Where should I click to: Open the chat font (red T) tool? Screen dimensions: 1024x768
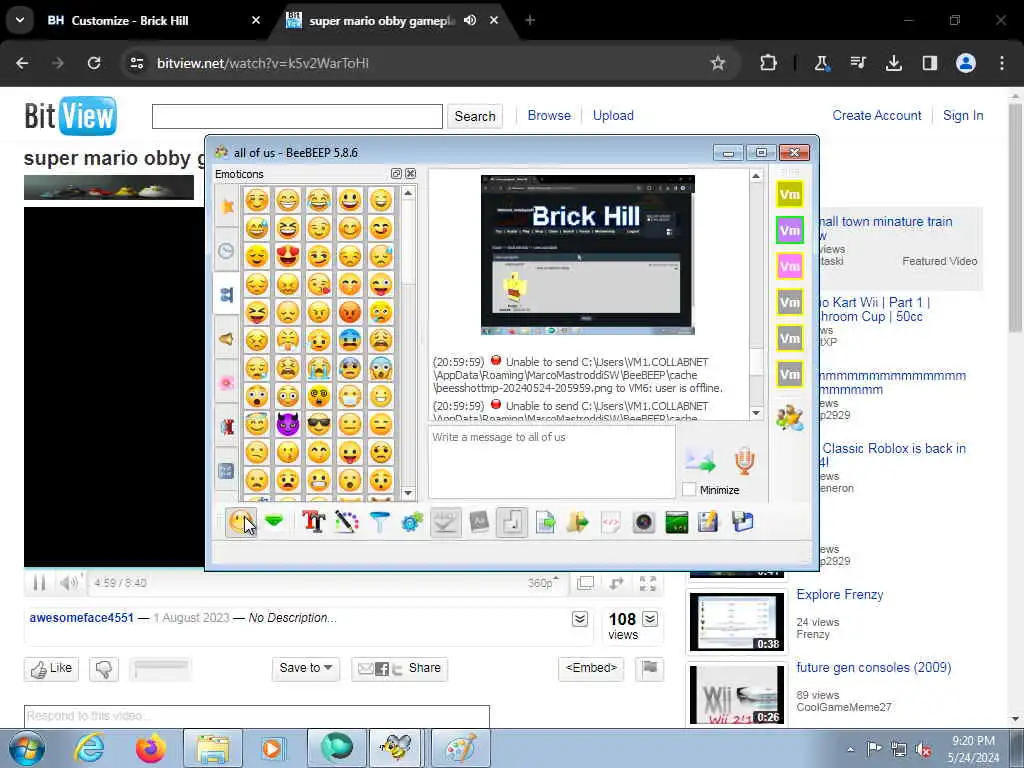313,522
